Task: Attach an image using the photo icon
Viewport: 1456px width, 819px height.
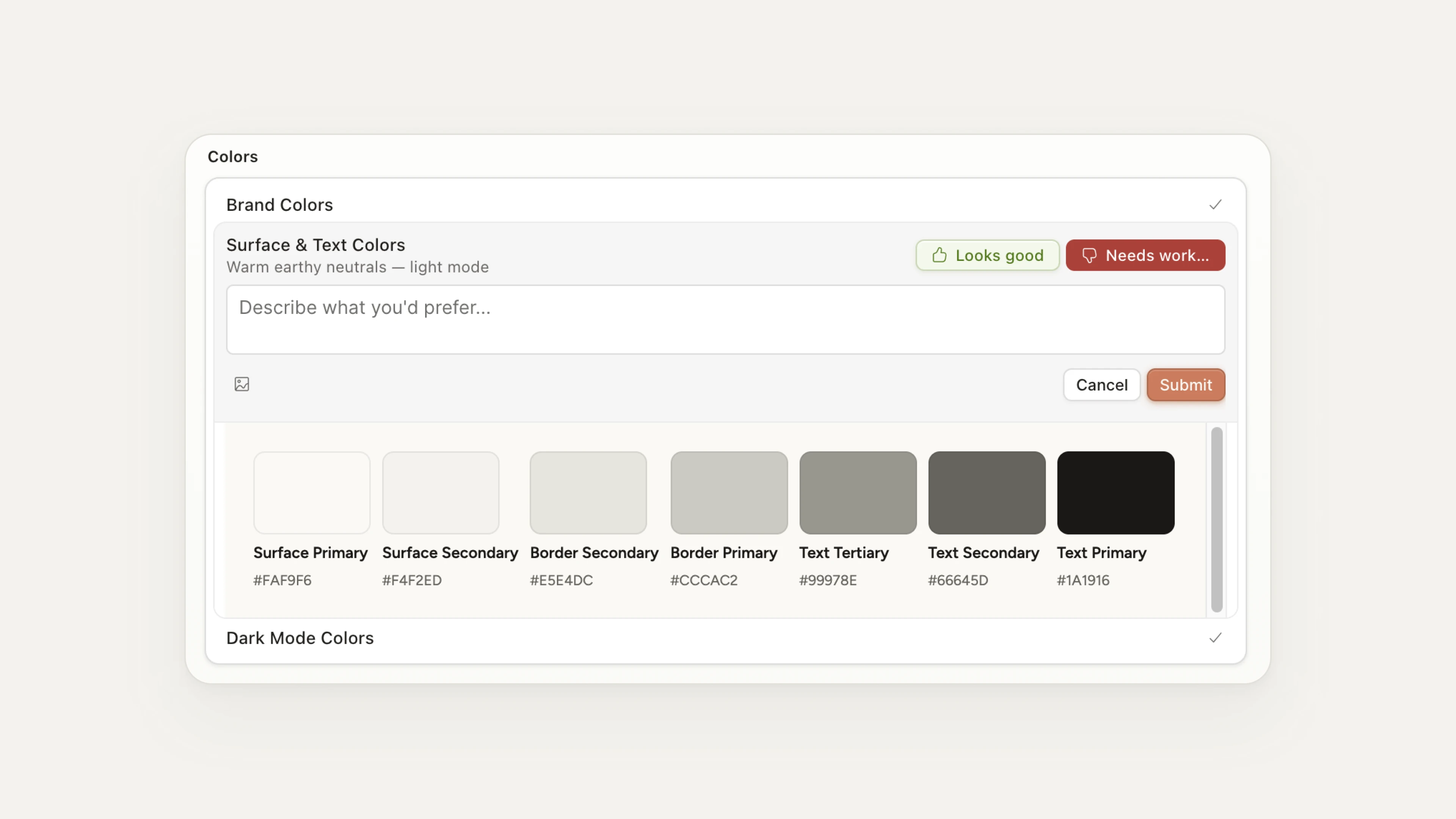Action: coord(242,385)
